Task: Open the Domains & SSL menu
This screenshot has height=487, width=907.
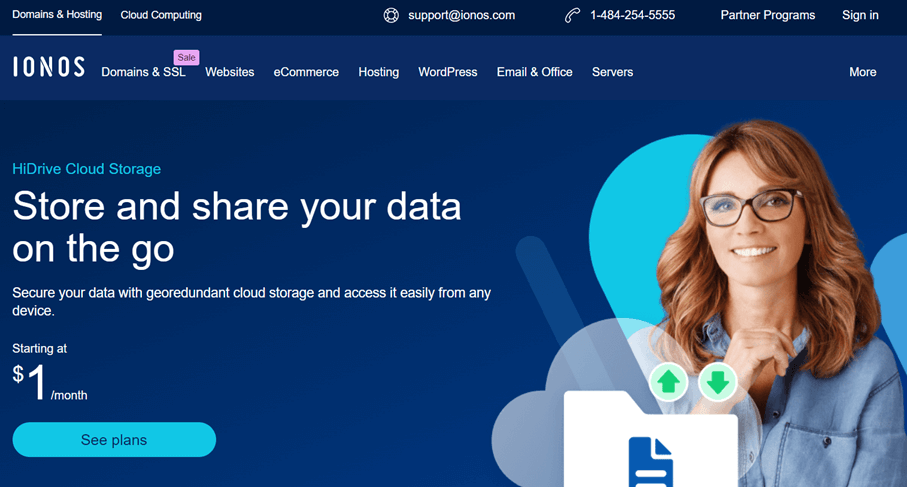Action: point(143,72)
